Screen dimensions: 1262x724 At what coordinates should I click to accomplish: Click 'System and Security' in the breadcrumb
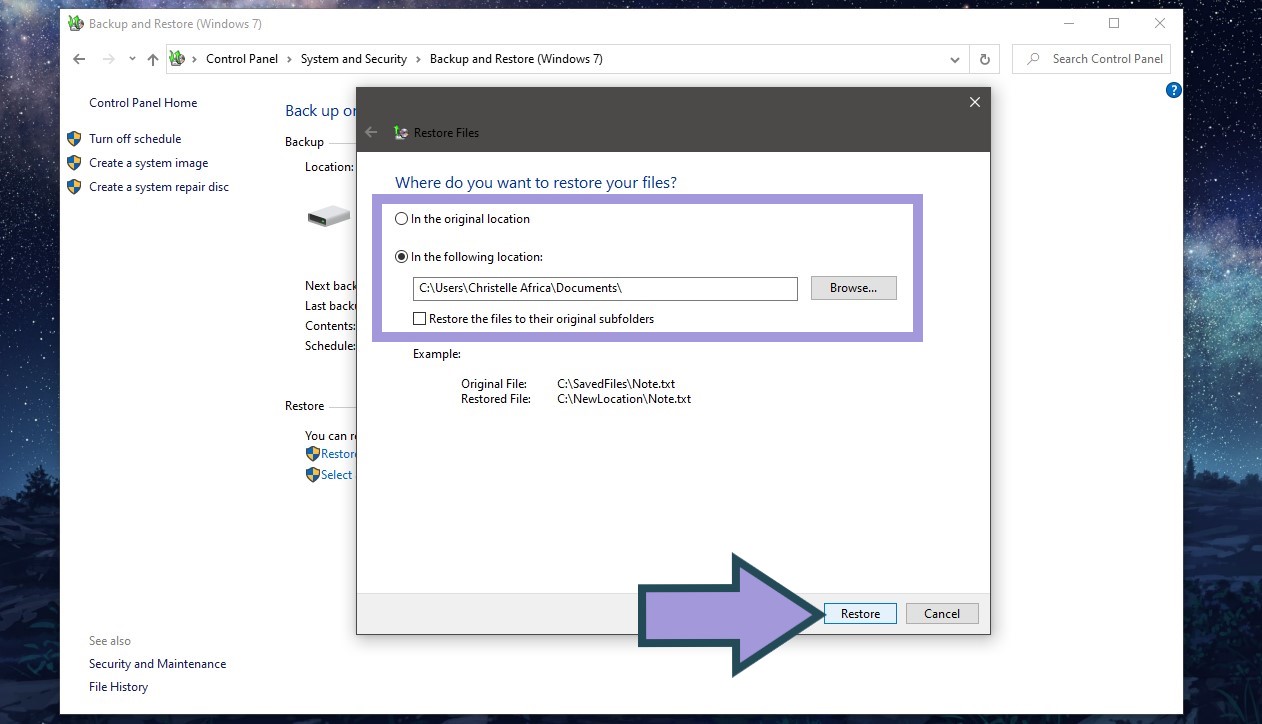(354, 59)
